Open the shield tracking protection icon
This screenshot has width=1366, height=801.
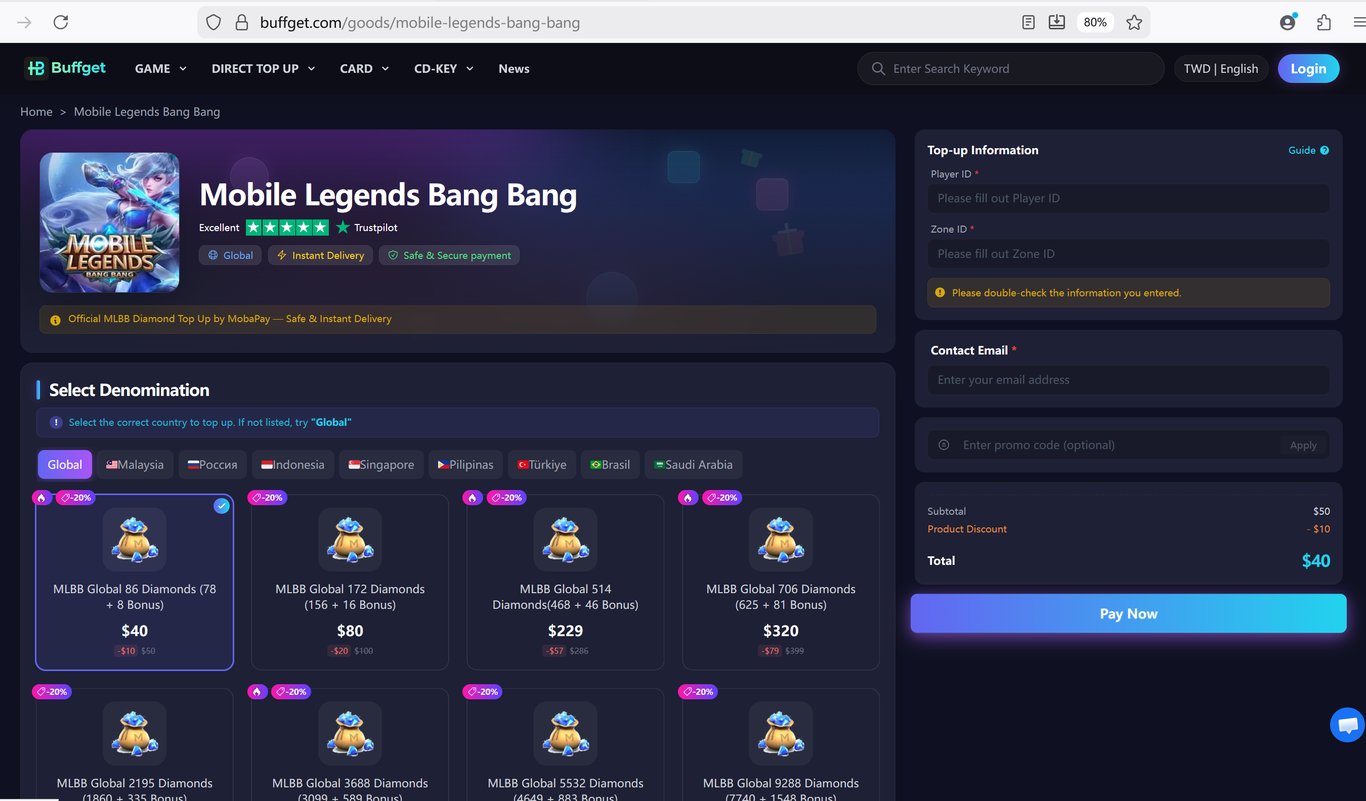pos(213,22)
